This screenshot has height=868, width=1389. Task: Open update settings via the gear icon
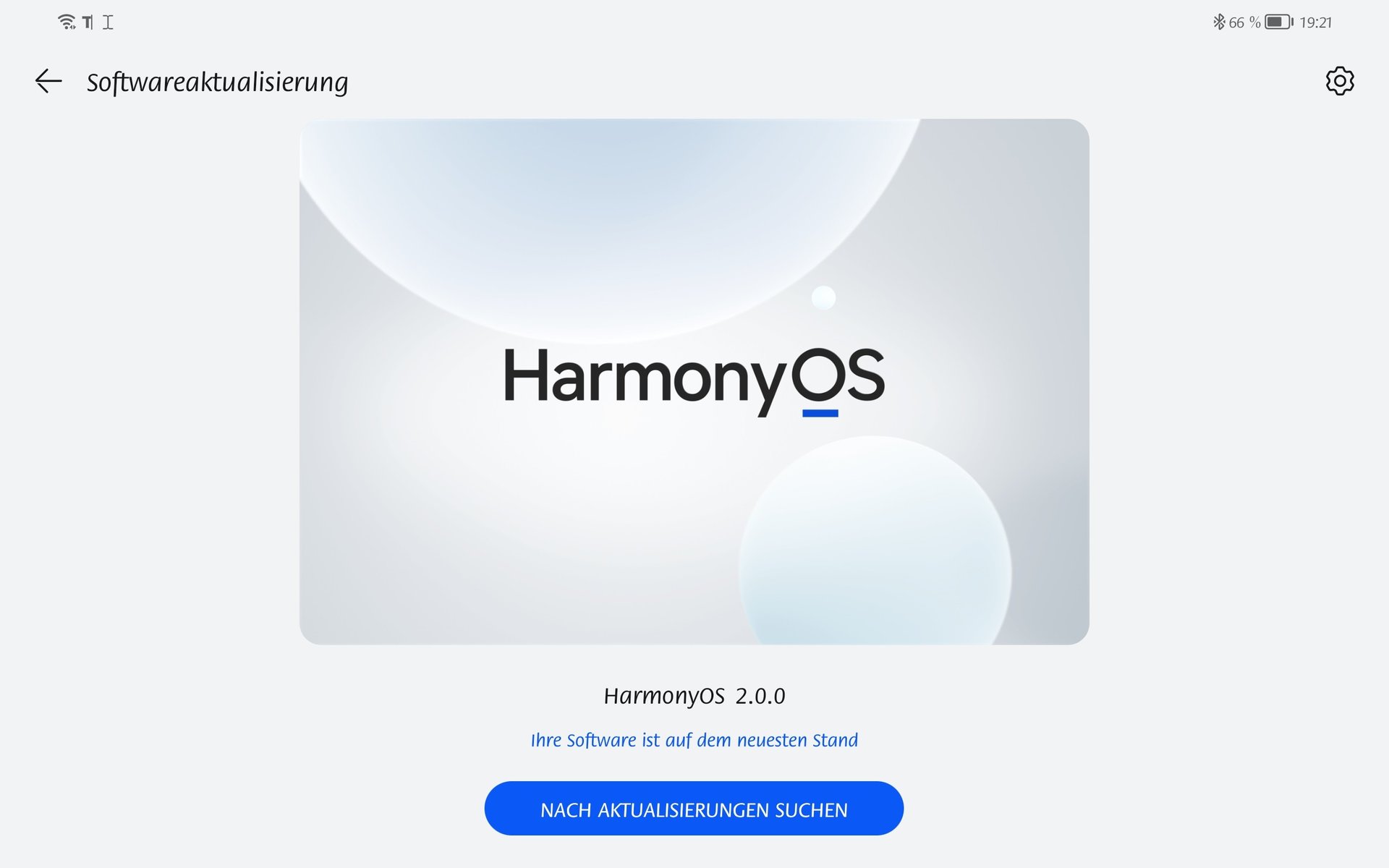click(x=1340, y=81)
